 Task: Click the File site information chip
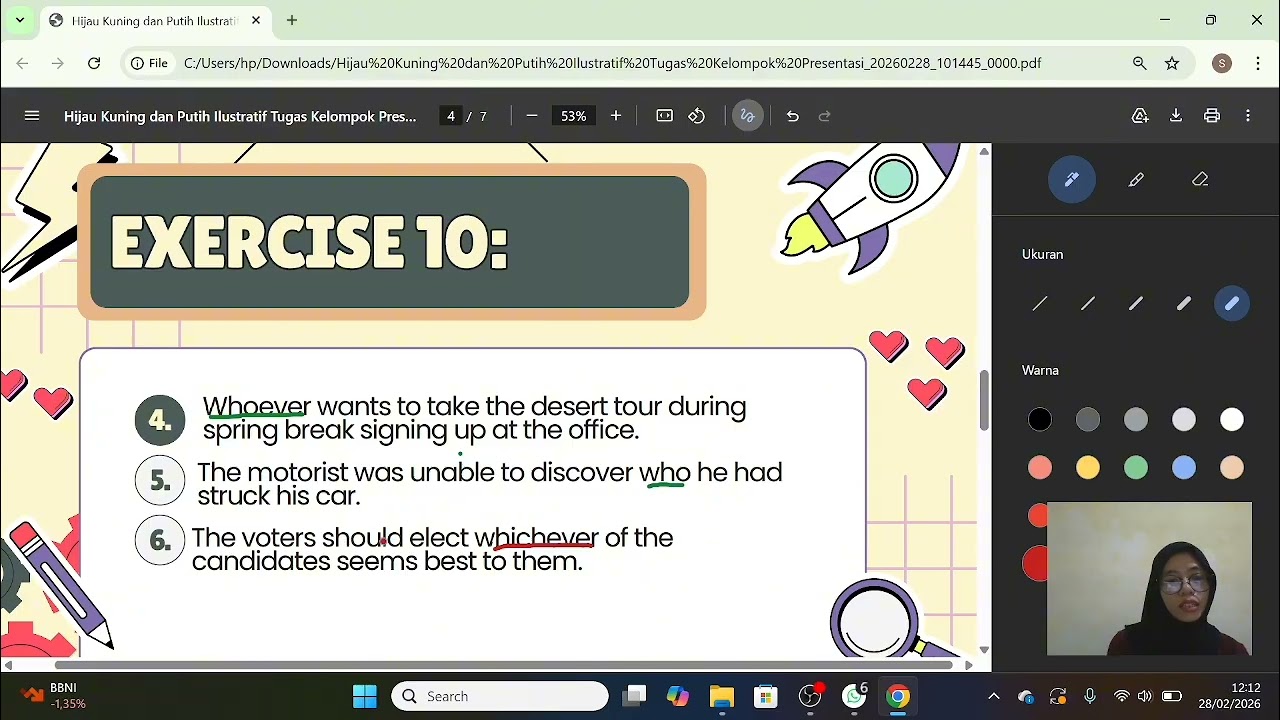click(149, 63)
